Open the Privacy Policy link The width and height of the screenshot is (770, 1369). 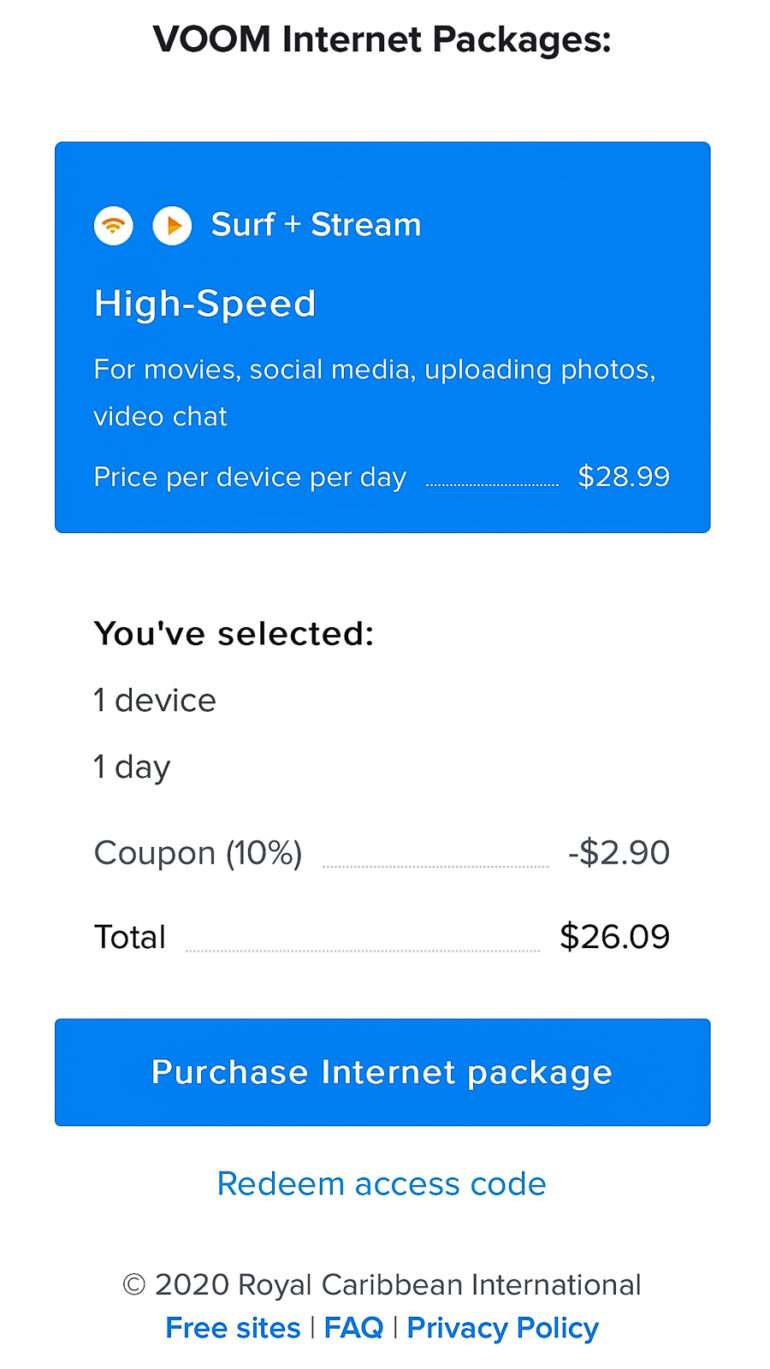[x=503, y=1328]
